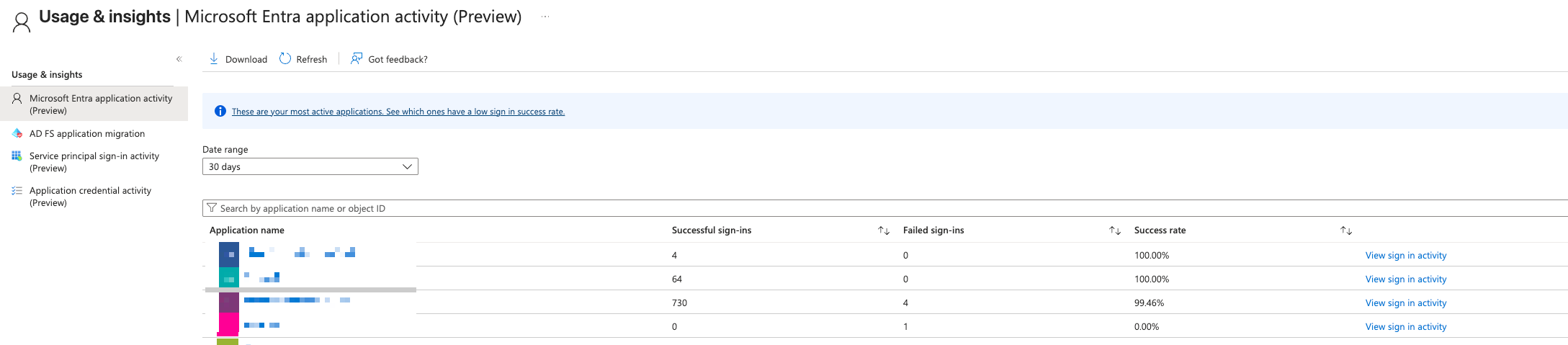The width and height of the screenshot is (1568, 345).
Task: Click the Usage & insights sidebar heading
Action: coord(47,75)
